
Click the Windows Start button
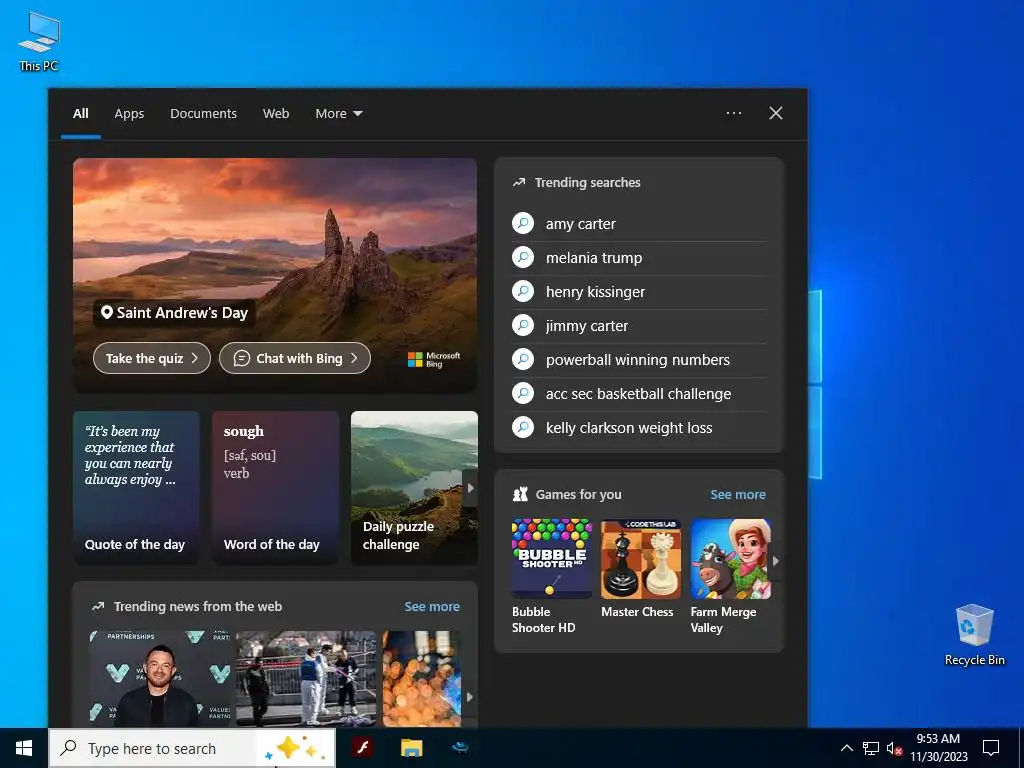click(x=24, y=748)
